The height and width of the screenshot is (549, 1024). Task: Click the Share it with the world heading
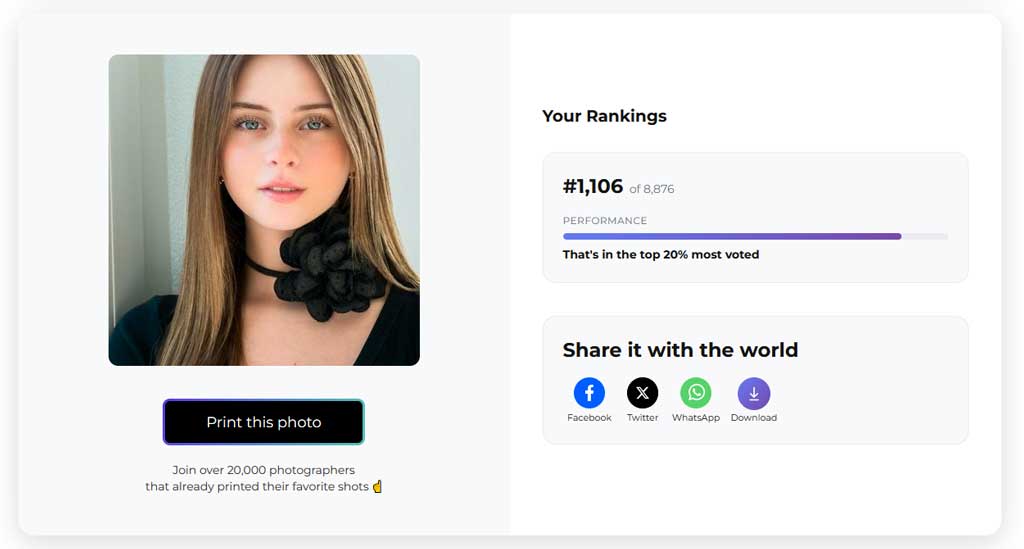click(680, 350)
